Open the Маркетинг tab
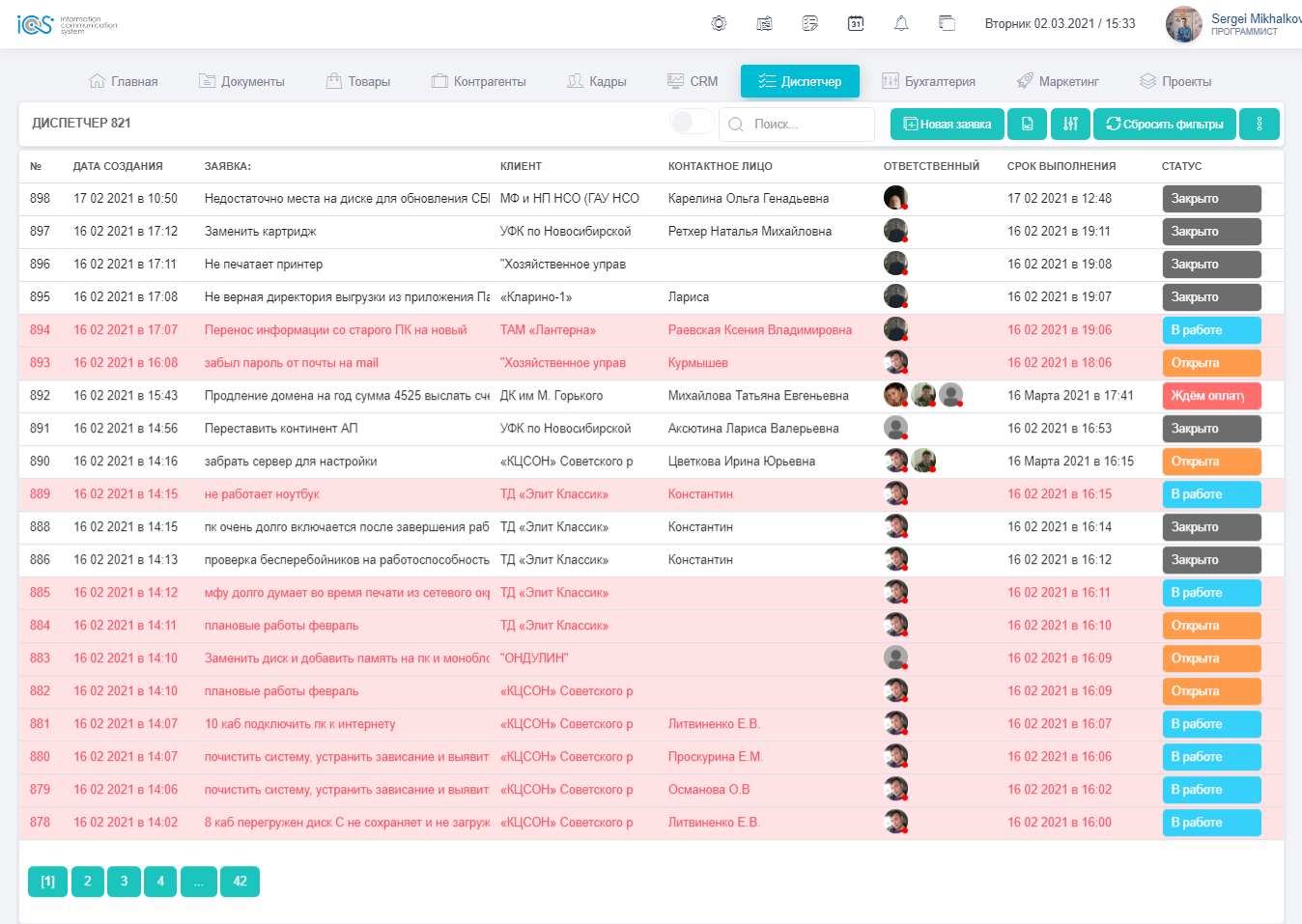Screen dimensions: 1302x924 coord(1058,82)
